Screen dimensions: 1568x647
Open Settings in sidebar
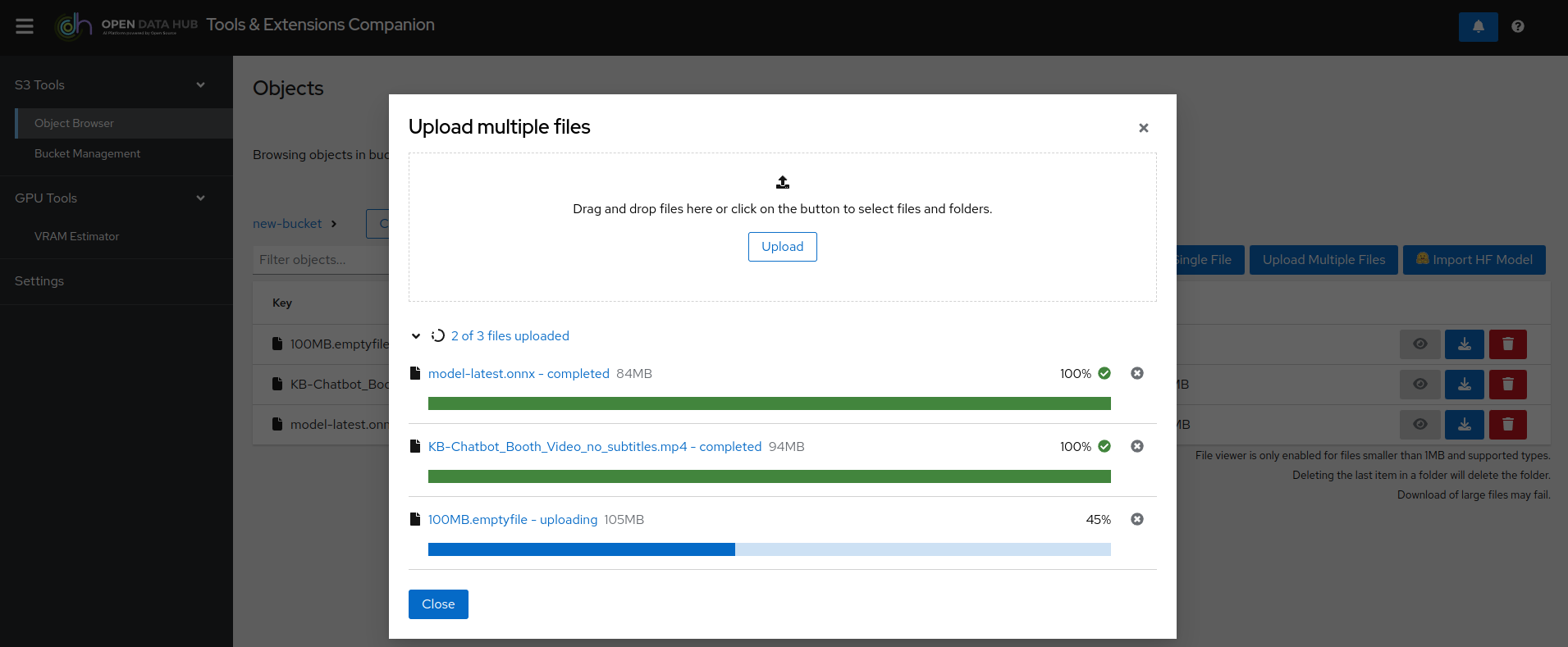pos(39,281)
